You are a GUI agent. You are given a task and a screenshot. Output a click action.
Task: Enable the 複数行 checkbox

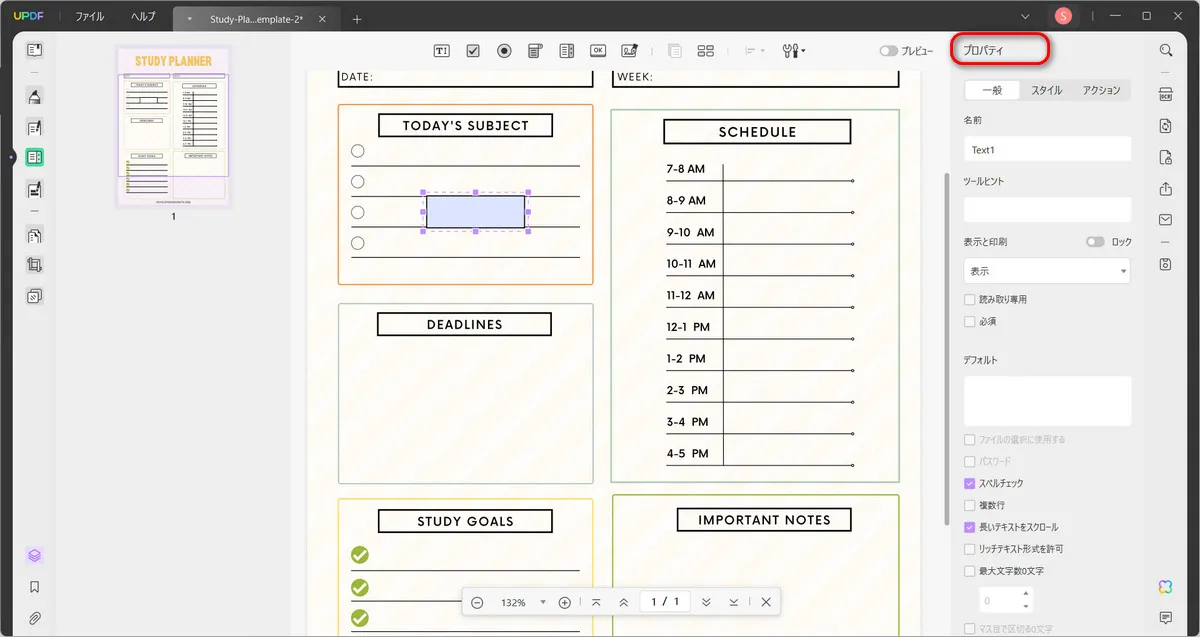969,505
